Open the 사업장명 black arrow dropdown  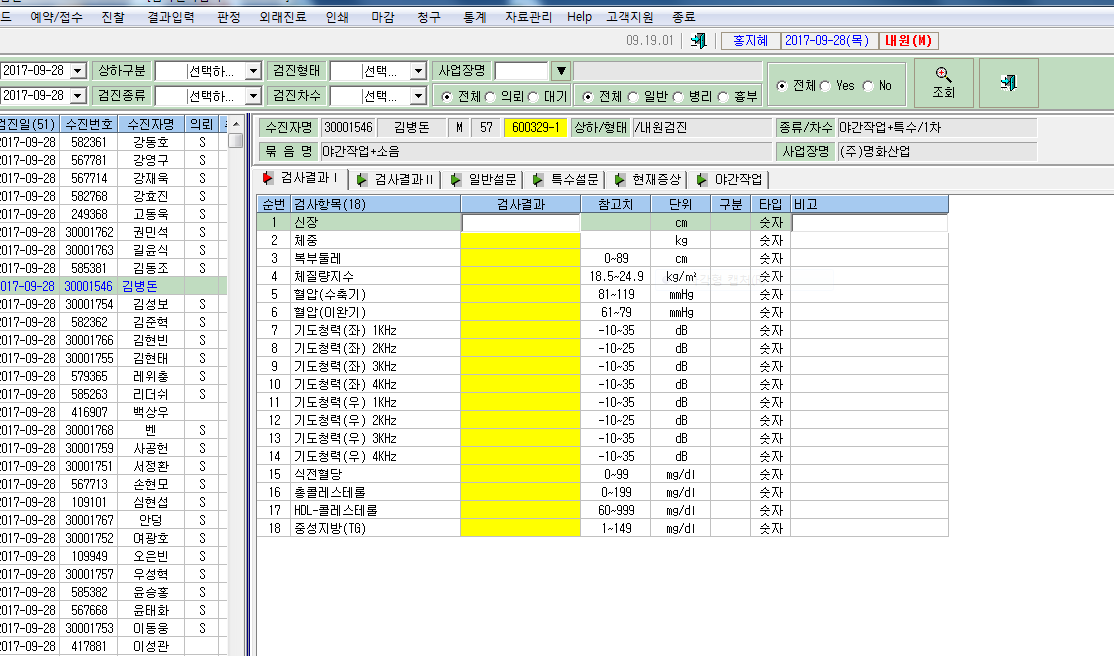[561, 71]
